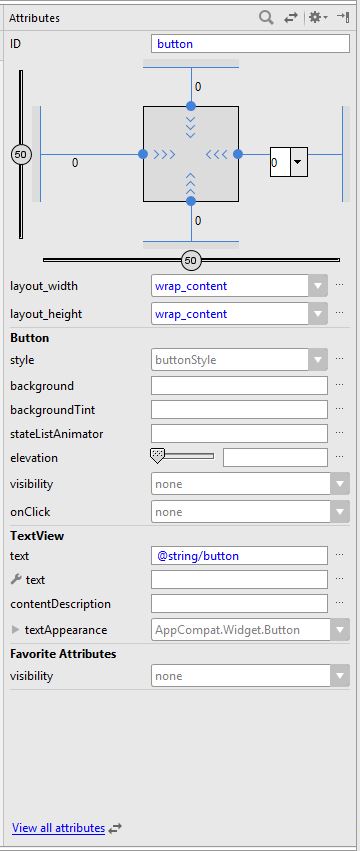
Task: Select the widget square in constraint diagram
Action: click(191, 154)
